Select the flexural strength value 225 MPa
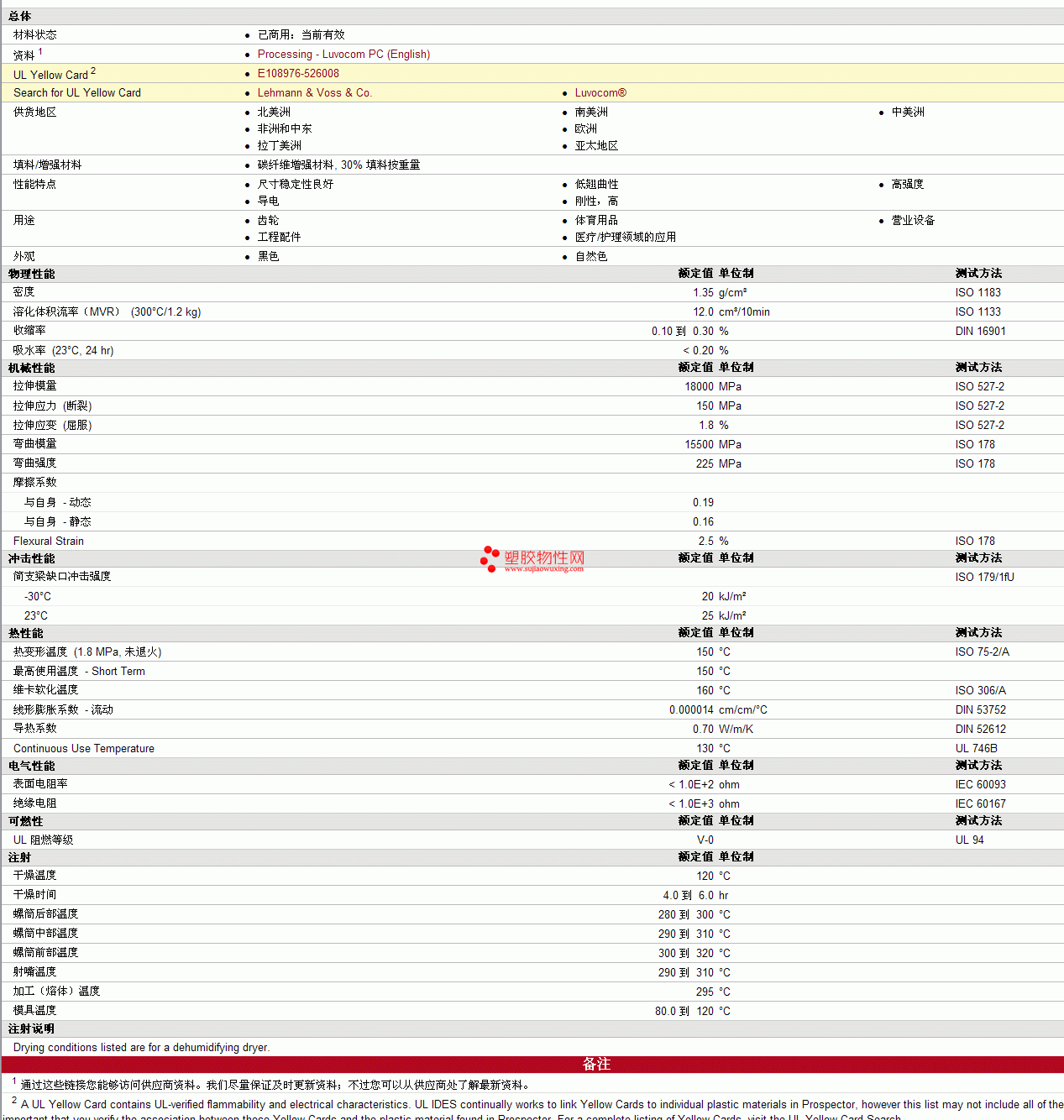Image resolution: width=1064 pixels, height=1120 pixels. tap(719, 463)
